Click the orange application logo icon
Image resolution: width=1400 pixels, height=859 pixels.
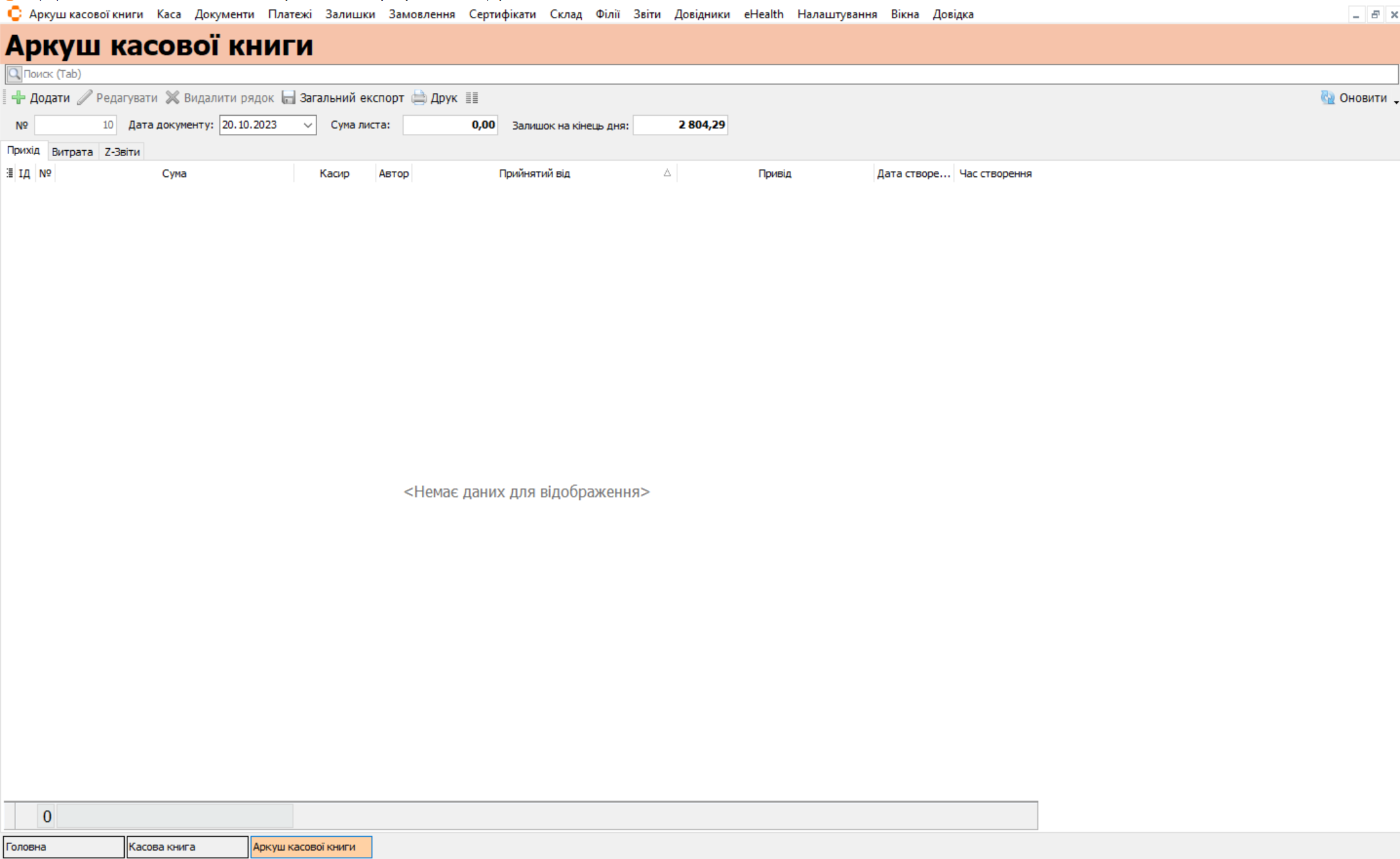14,14
